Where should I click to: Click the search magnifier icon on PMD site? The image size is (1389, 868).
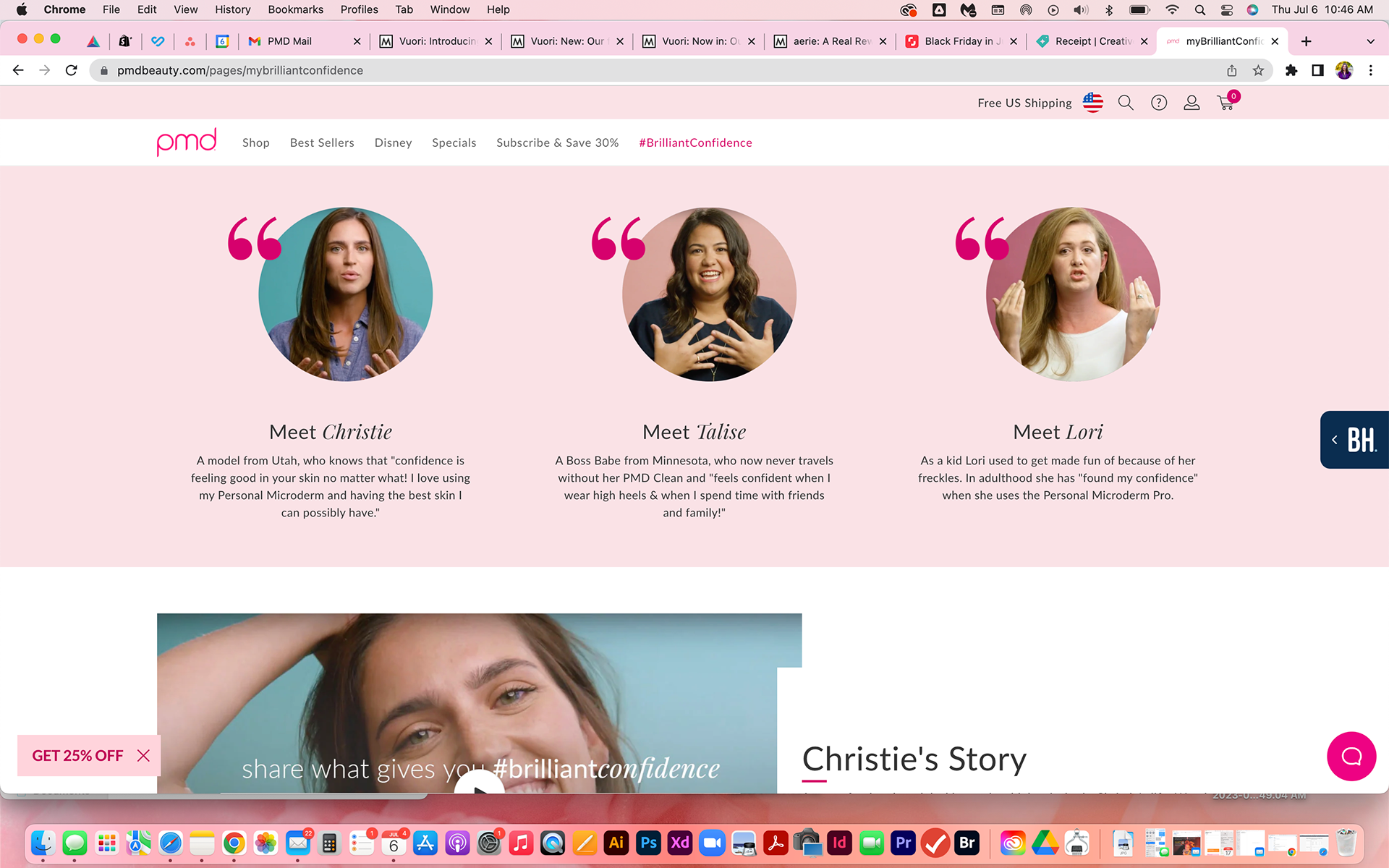[x=1125, y=103]
